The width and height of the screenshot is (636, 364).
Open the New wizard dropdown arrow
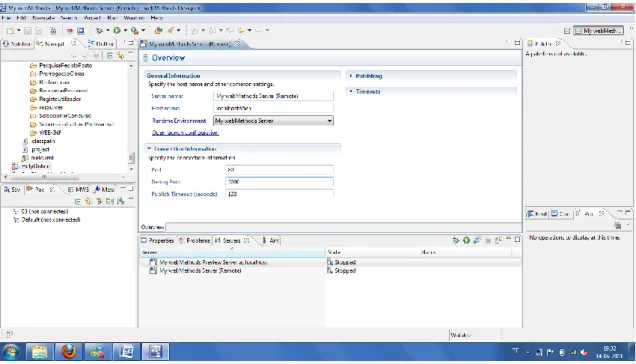tap(18, 30)
